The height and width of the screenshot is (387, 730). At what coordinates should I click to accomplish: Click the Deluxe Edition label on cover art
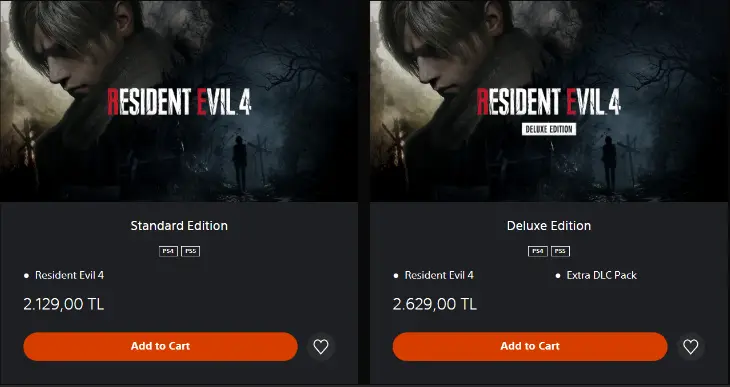point(549,129)
